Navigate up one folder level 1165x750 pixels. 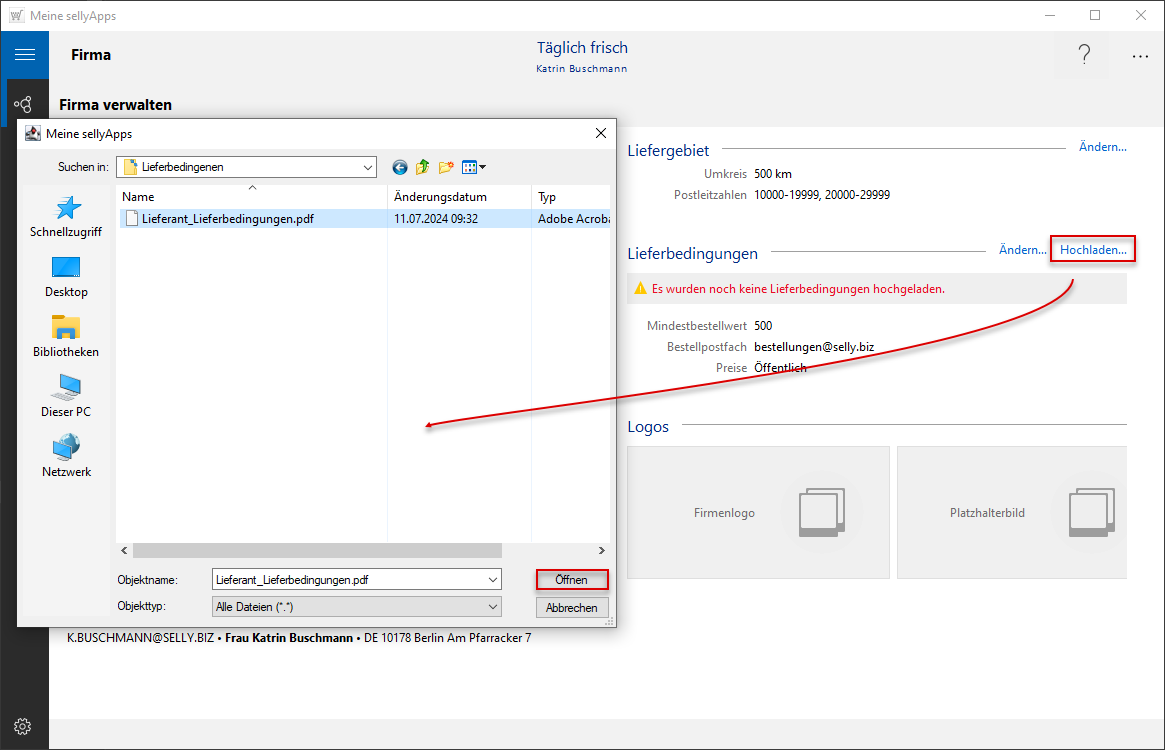[423, 167]
